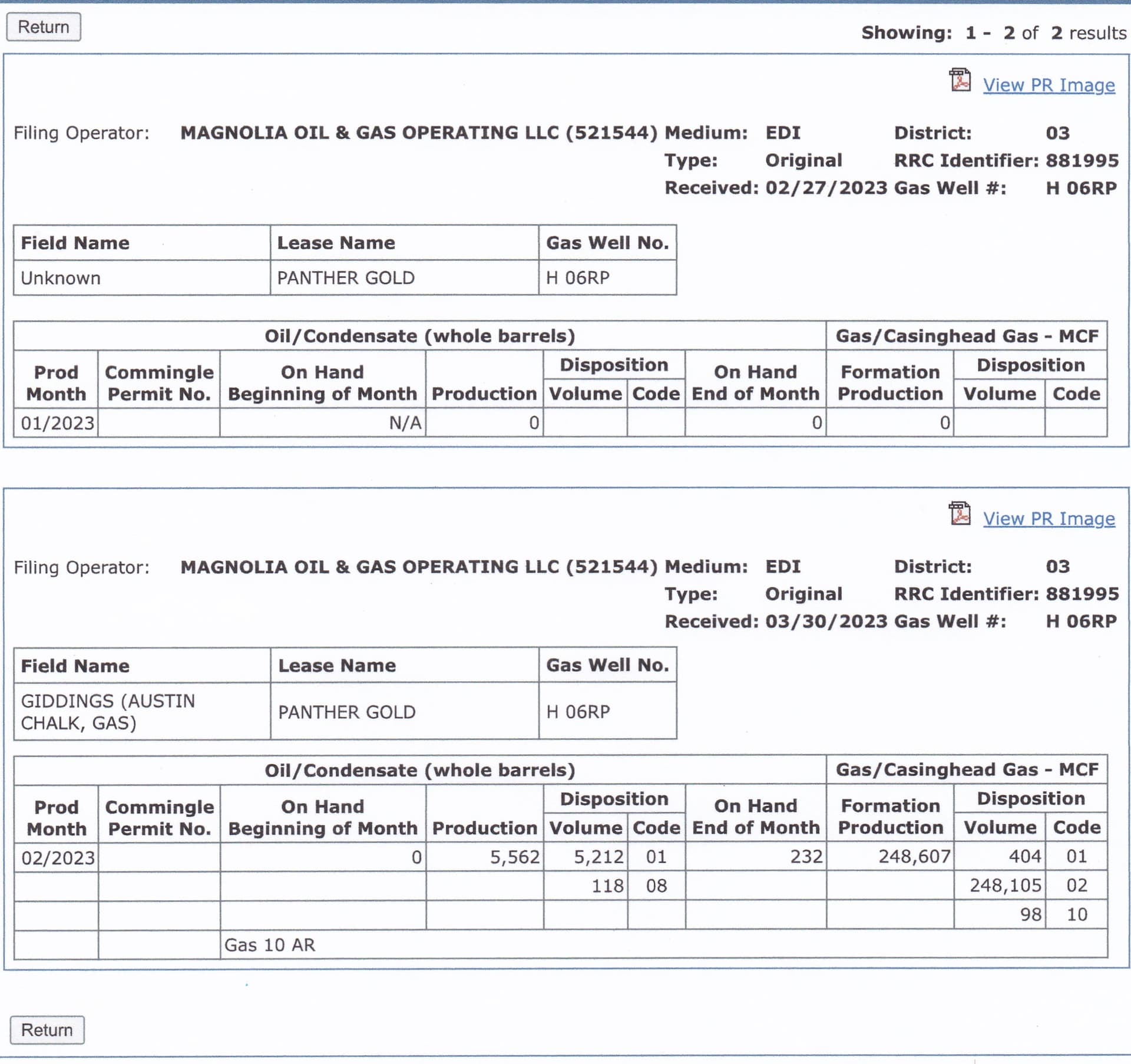Screen dimensions: 1131x1064
Task: Click PDF icon for the 03/30/2023 filing
Action: [960, 513]
